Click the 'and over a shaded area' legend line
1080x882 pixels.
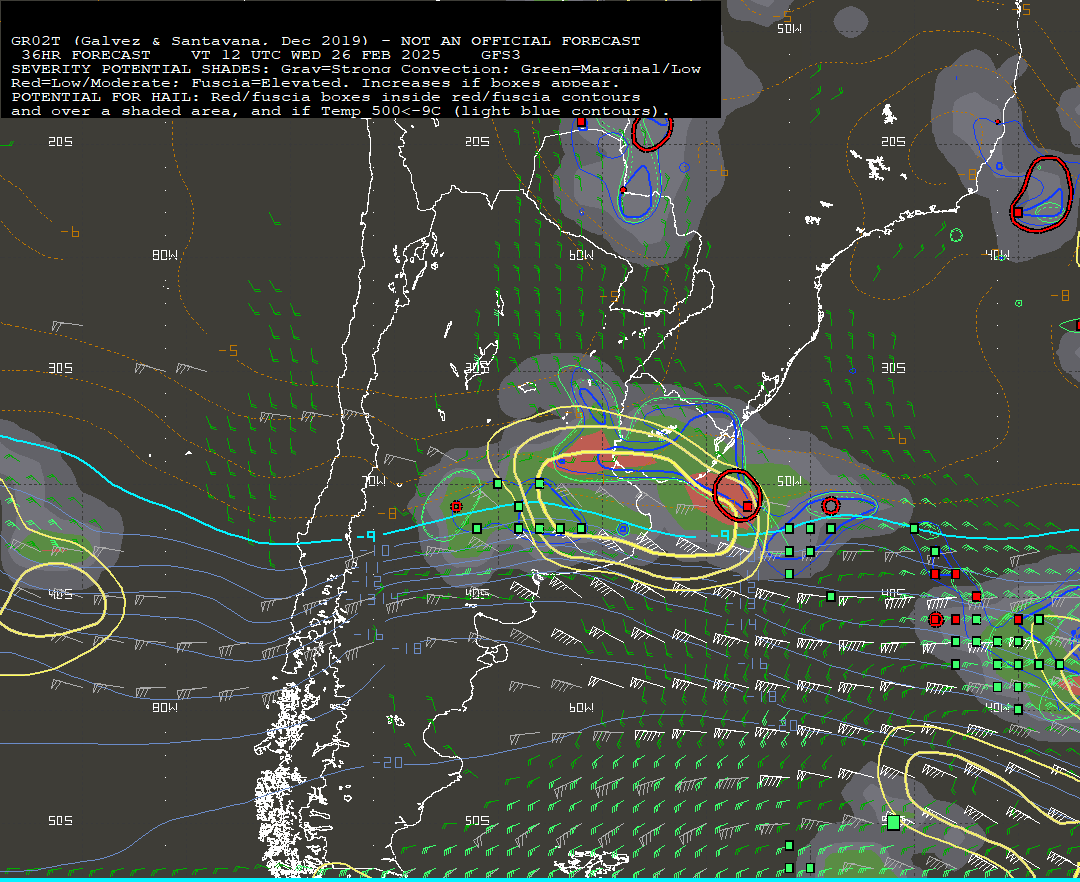tap(340, 111)
